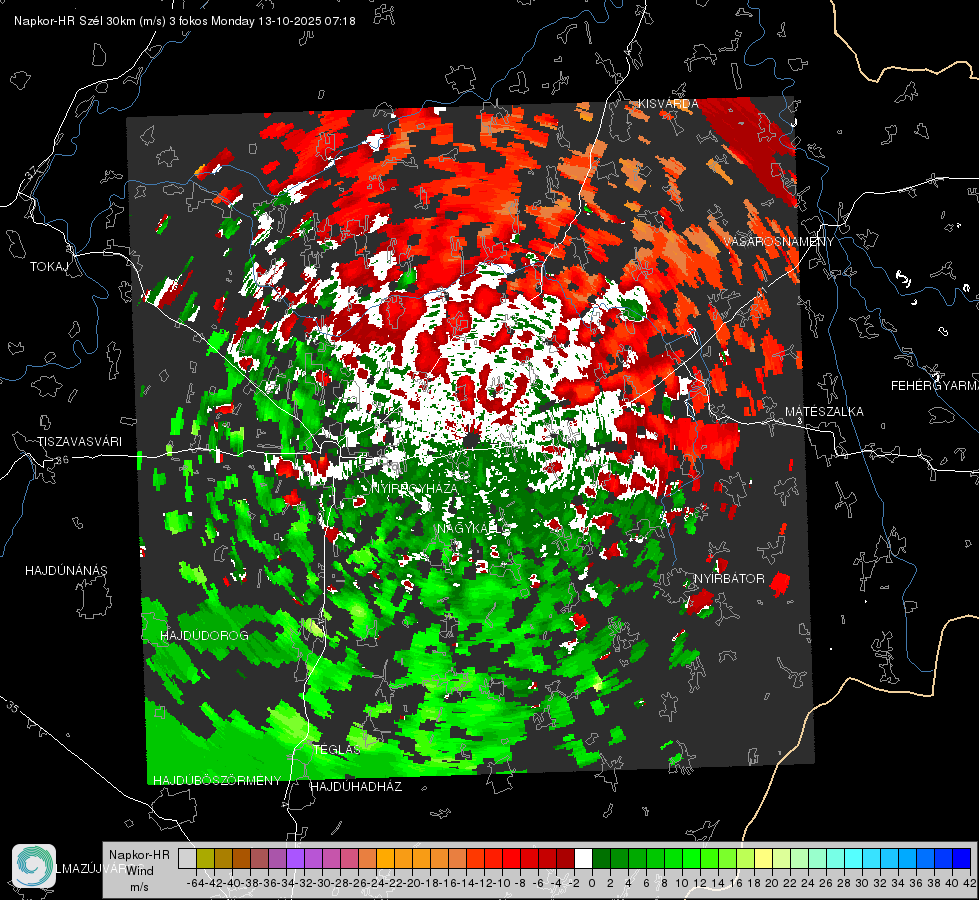Screen dimensions: 979x900
Task: Click the swirl weather logo icon
Action: [34, 866]
